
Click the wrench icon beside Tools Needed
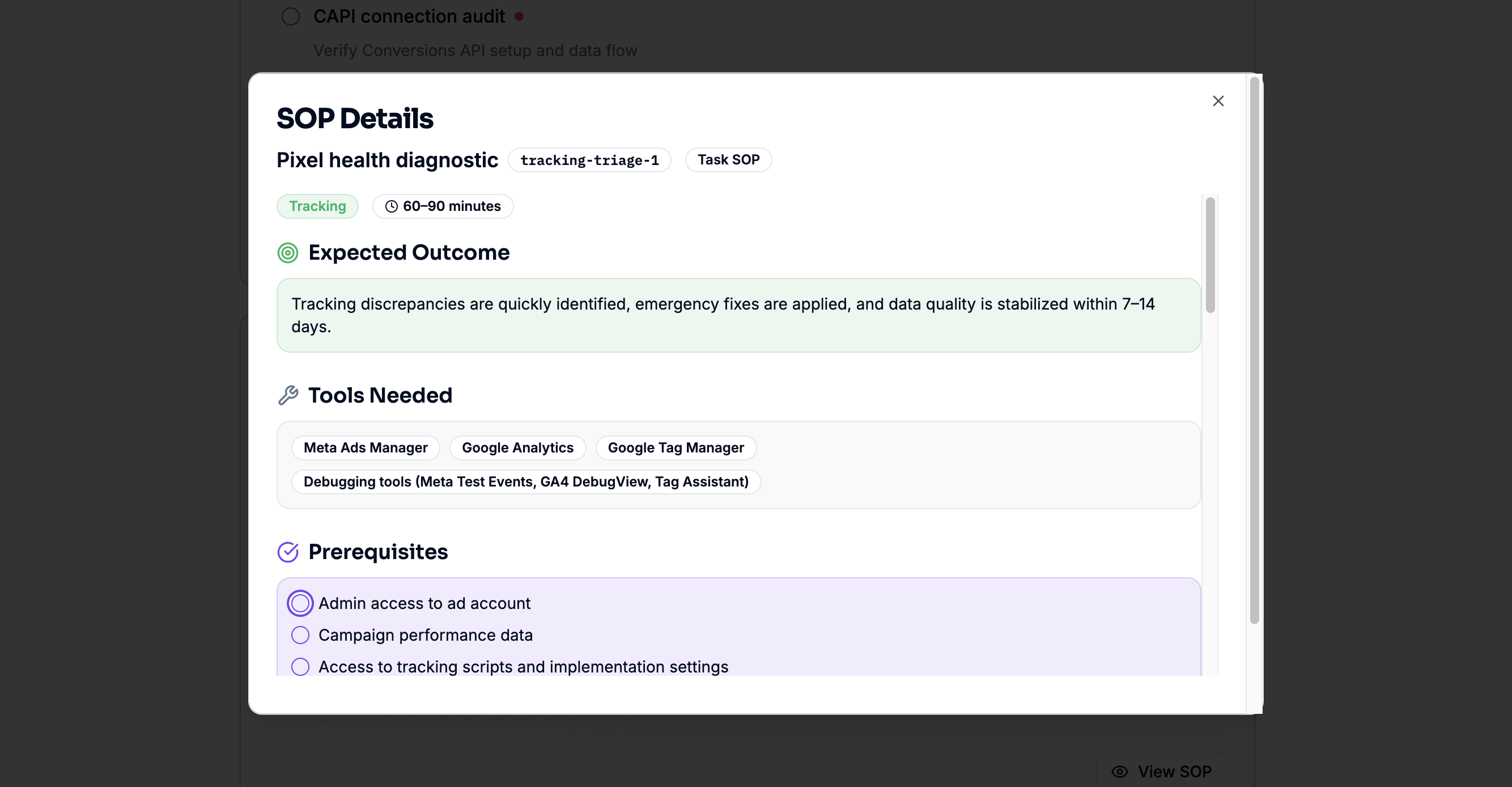point(288,395)
